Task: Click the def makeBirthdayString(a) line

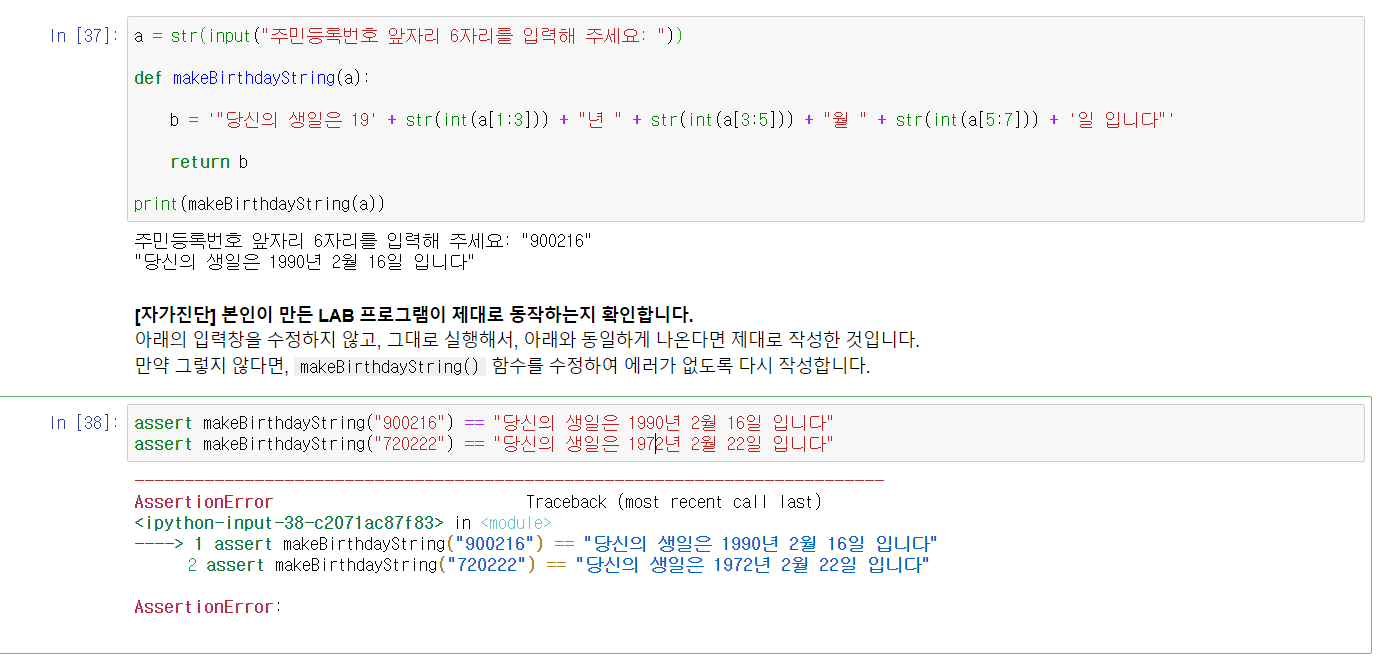Action: [x=253, y=78]
